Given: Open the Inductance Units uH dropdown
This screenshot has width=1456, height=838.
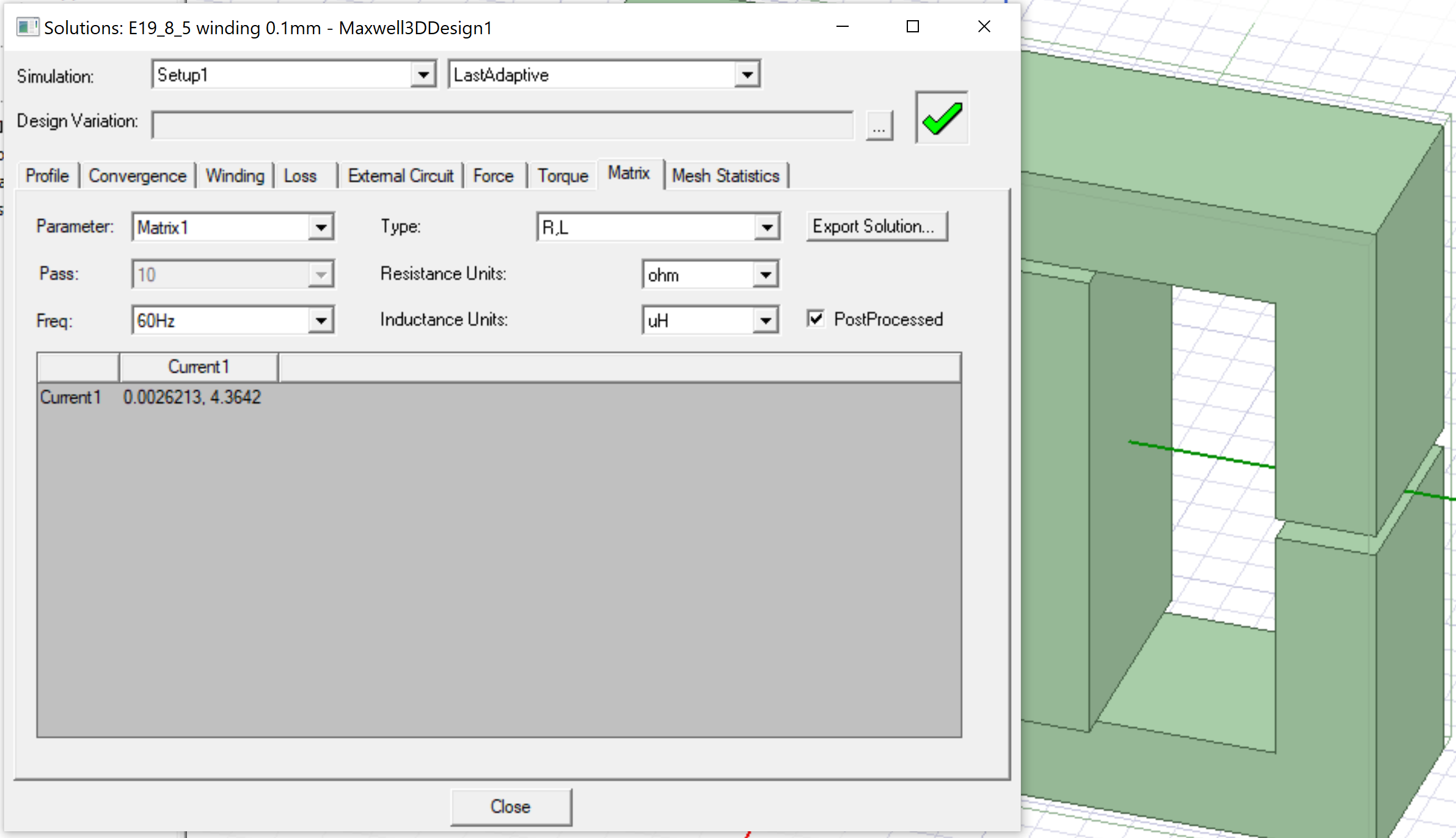Looking at the screenshot, I should coord(765,321).
